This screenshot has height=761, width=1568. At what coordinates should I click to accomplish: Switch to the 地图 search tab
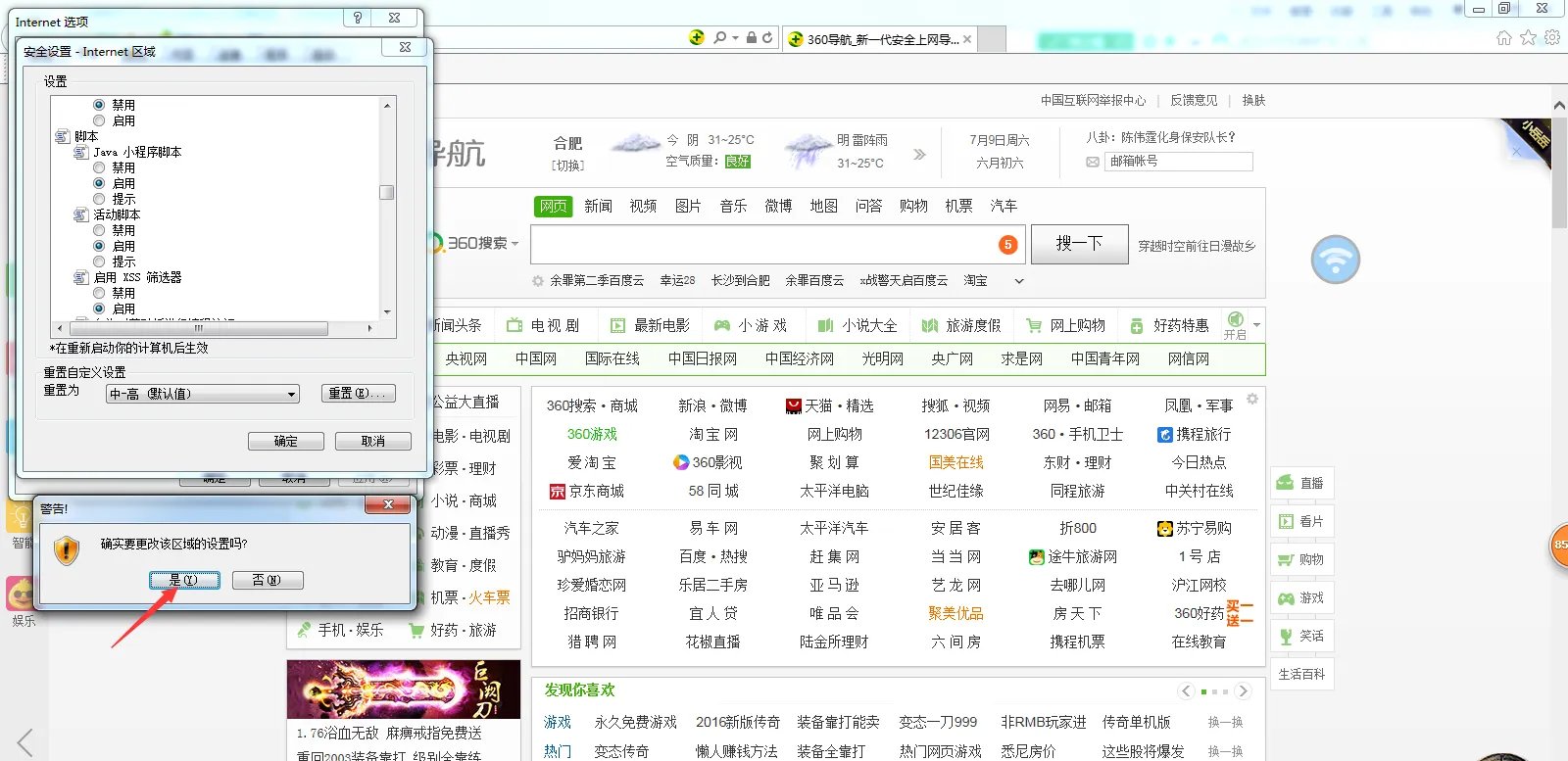(823, 206)
